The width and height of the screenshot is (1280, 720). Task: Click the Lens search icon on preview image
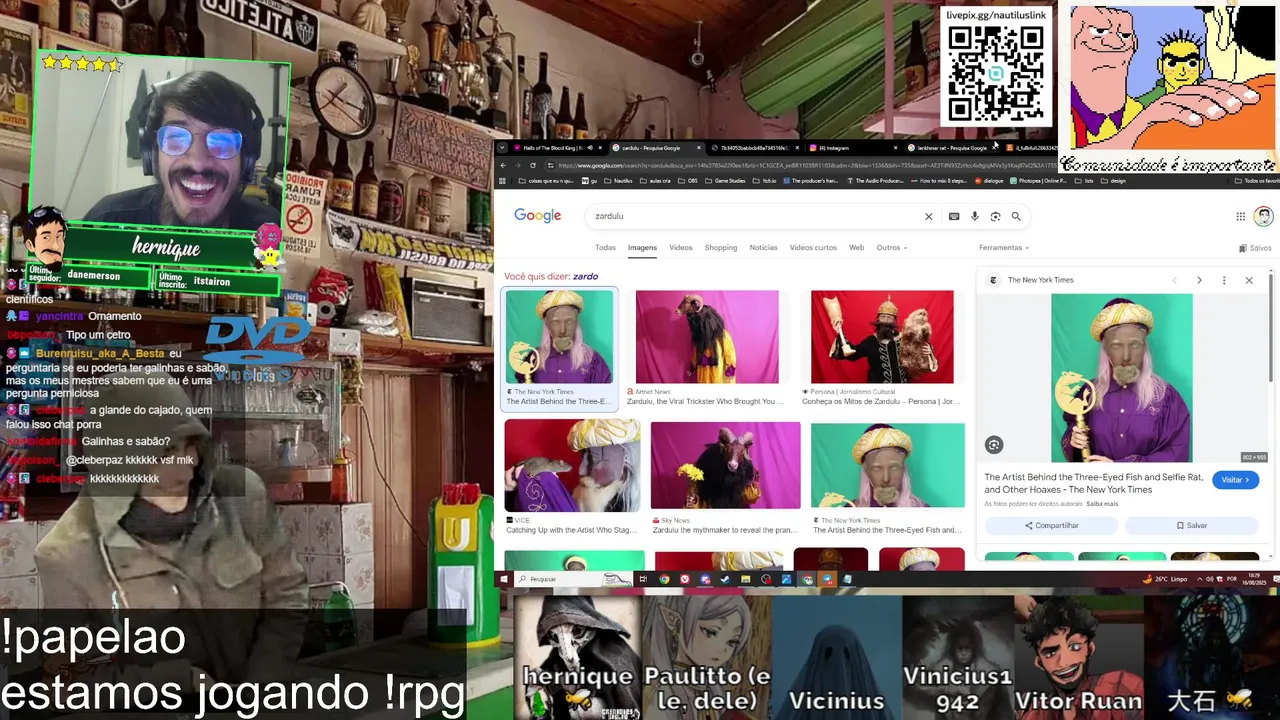click(x=994, y=445)
